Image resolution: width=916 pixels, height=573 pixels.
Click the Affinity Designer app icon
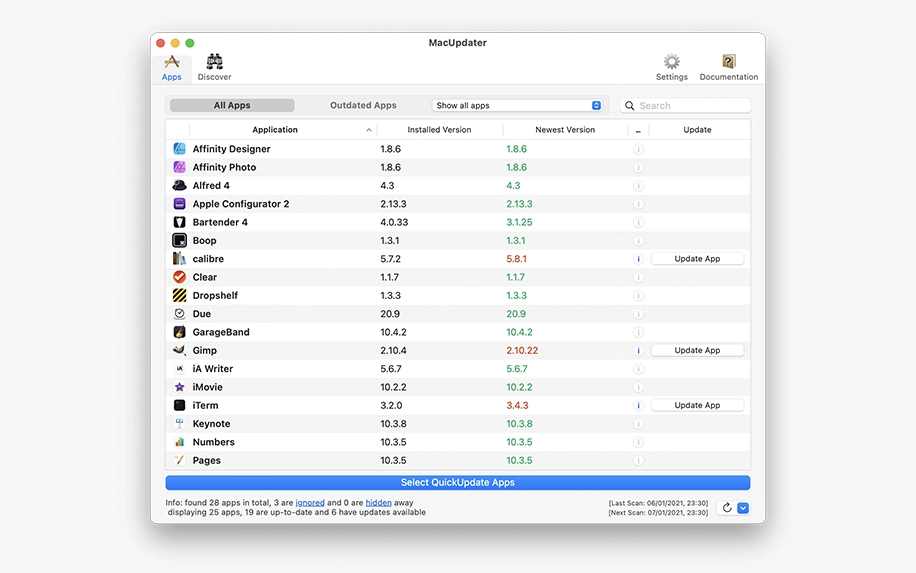pyautogui.click(x=179, y=149)
